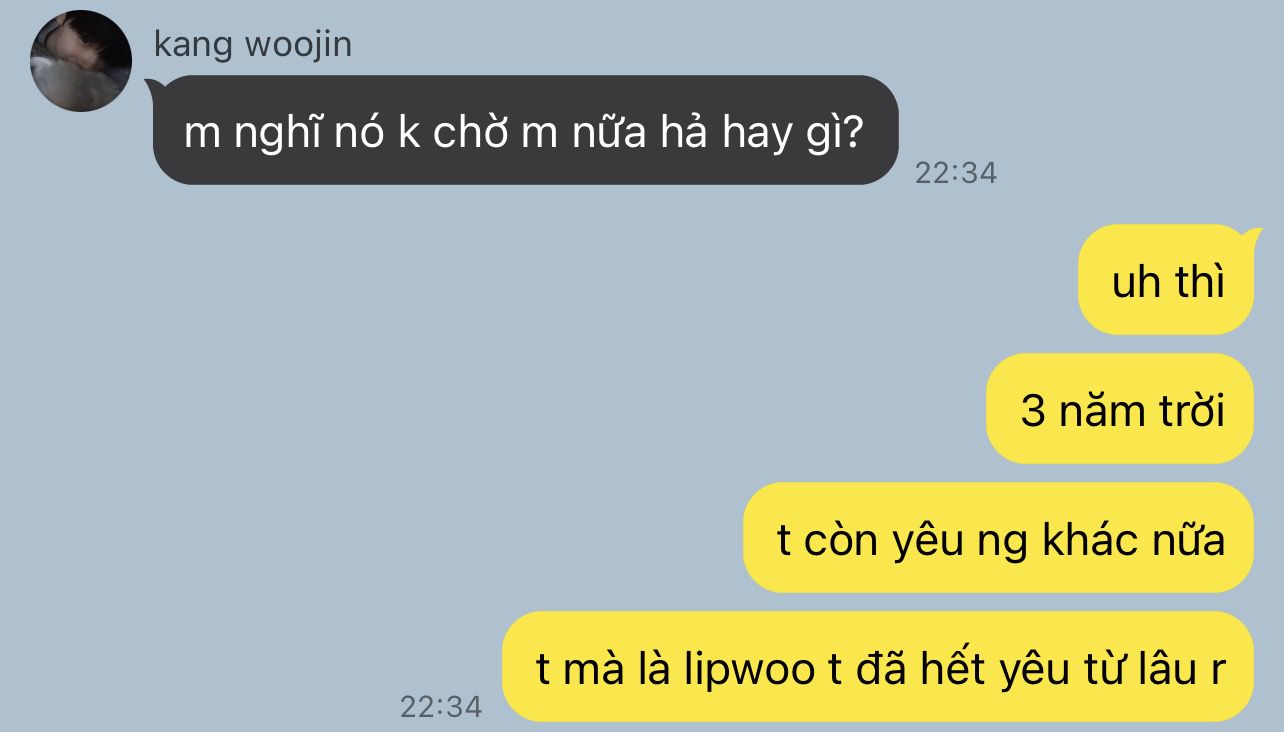Select the "uh thì" message bubble
Image resolution: width=1284 pixels, height=732 pixels.
1166,280
